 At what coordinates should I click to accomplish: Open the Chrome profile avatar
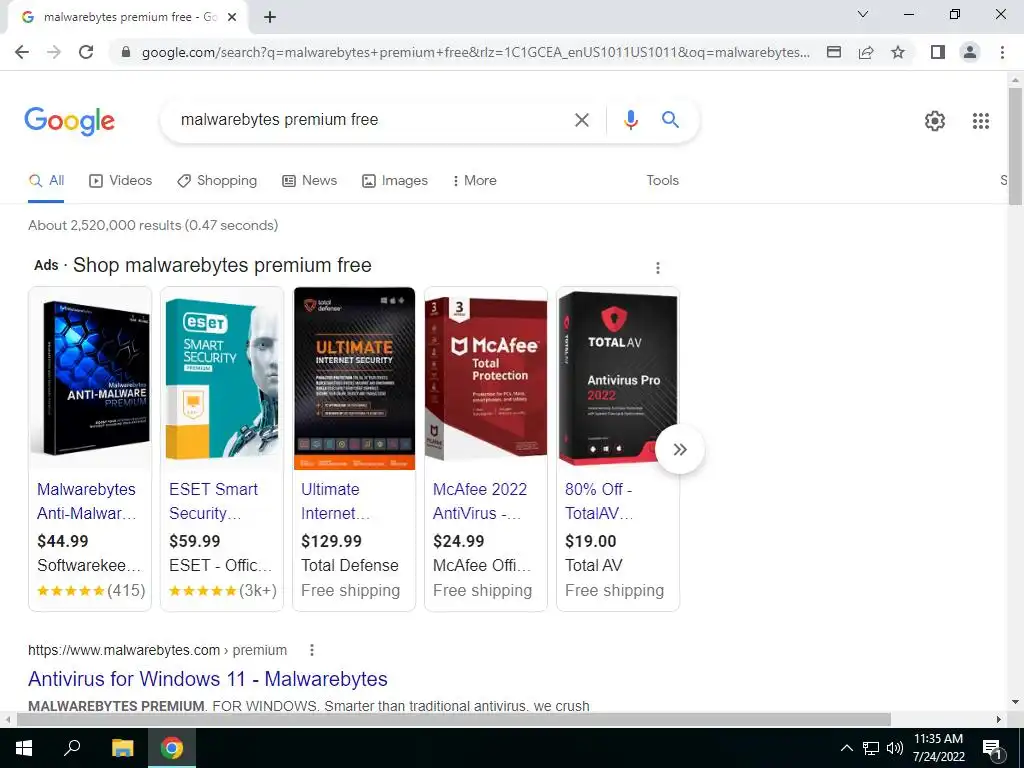click(970, 52)
